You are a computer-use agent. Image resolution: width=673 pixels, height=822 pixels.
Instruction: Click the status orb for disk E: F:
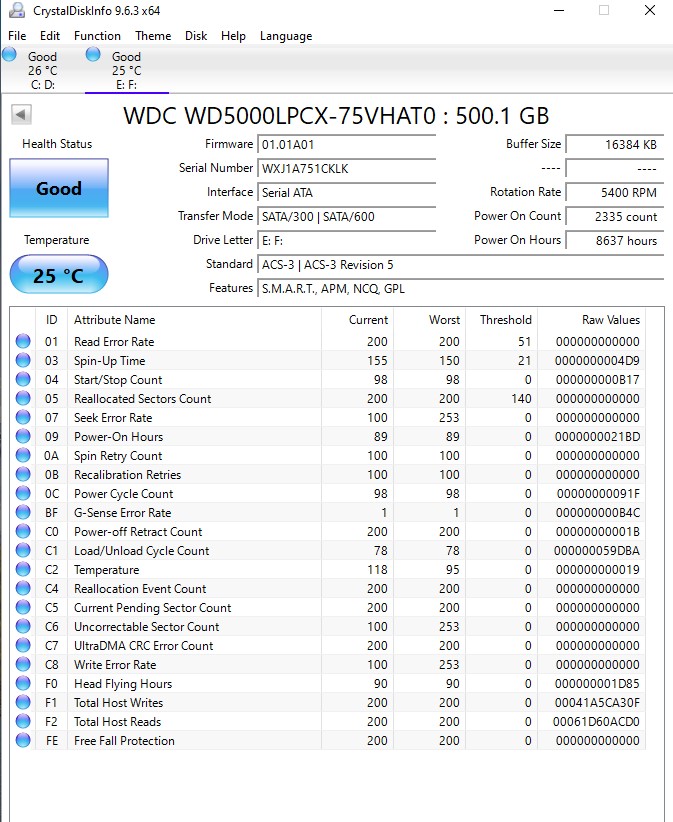93,54
